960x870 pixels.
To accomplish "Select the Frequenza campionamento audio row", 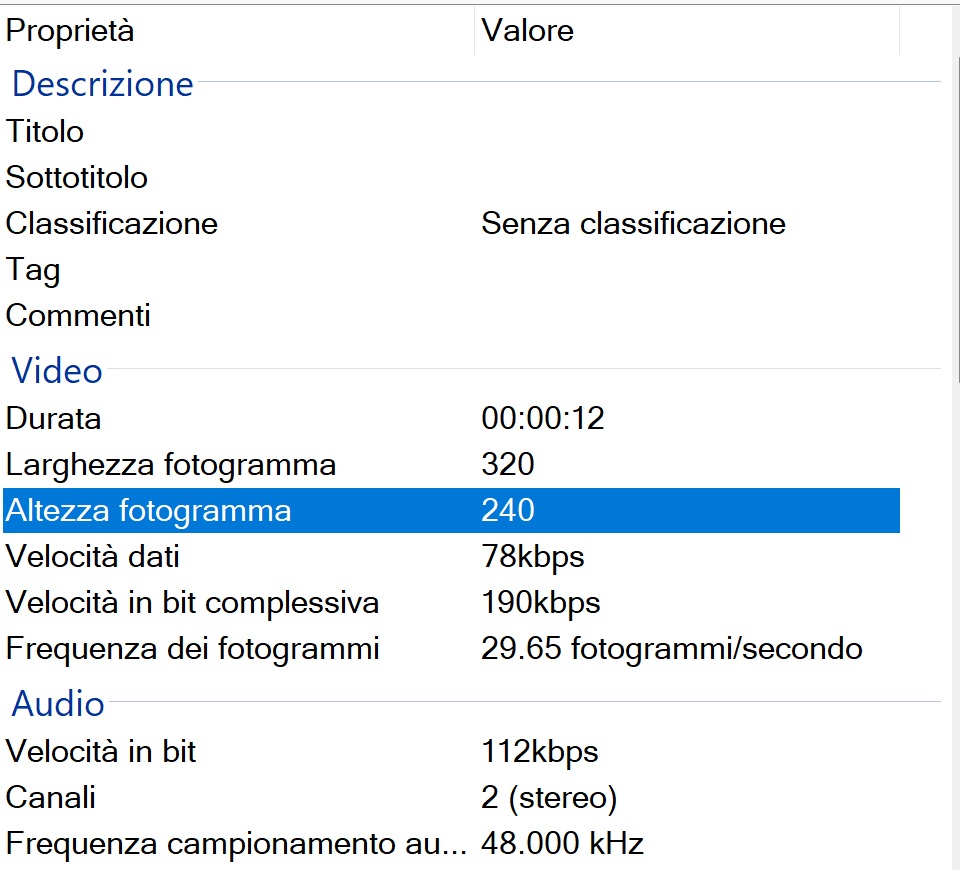I will click(x=236, y=843).
